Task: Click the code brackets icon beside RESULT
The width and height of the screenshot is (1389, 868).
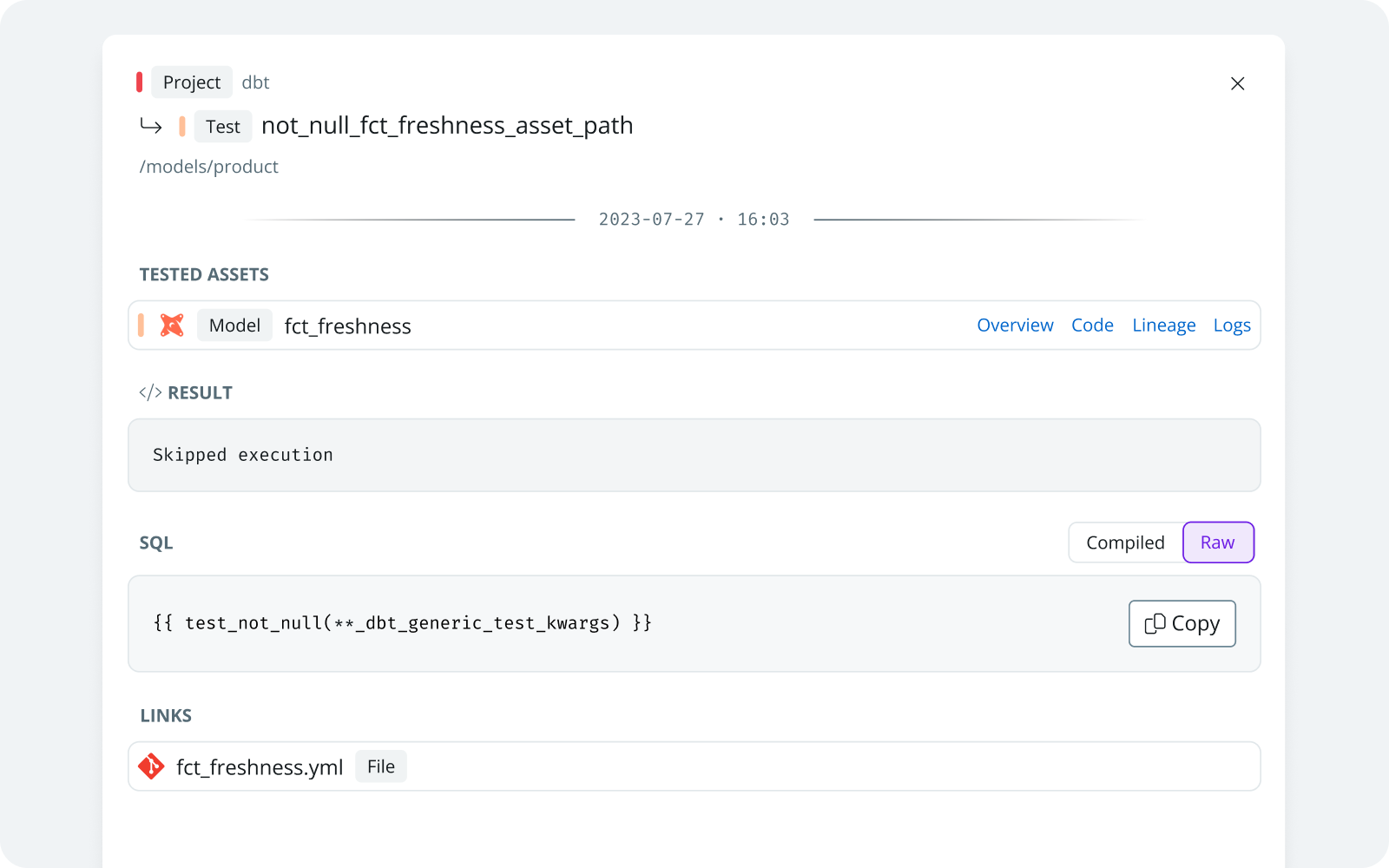Action: (150, 392)
